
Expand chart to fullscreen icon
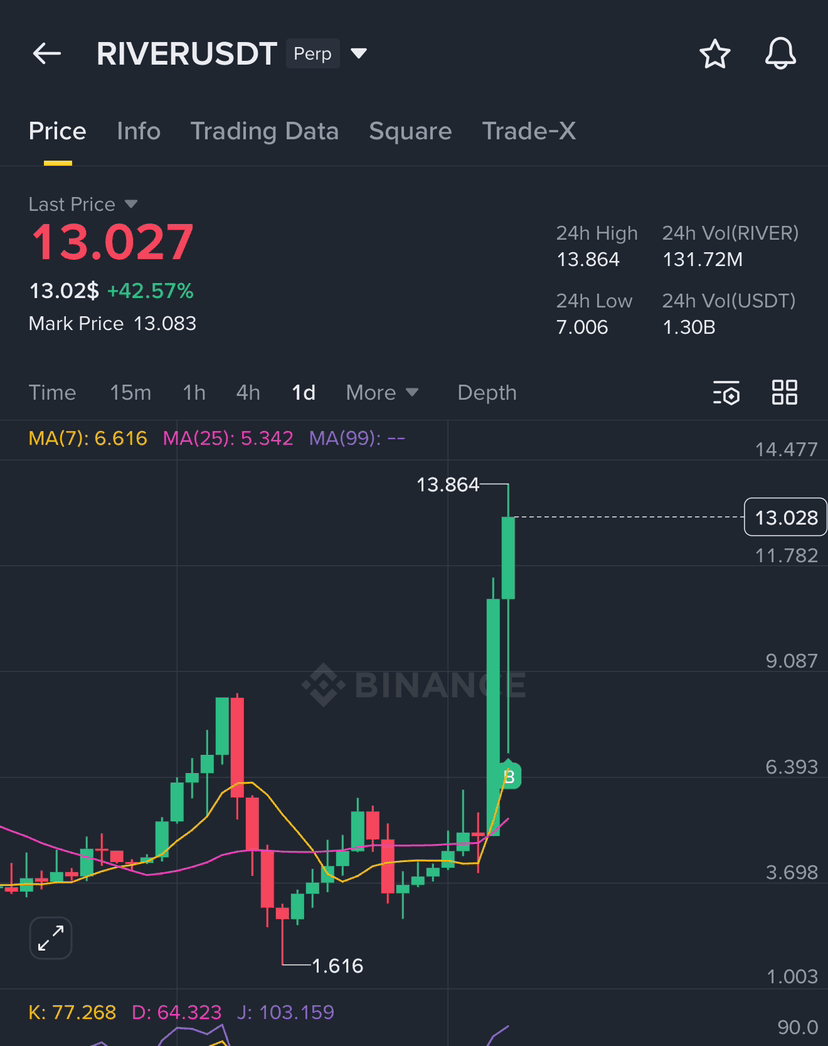(51, 937)
